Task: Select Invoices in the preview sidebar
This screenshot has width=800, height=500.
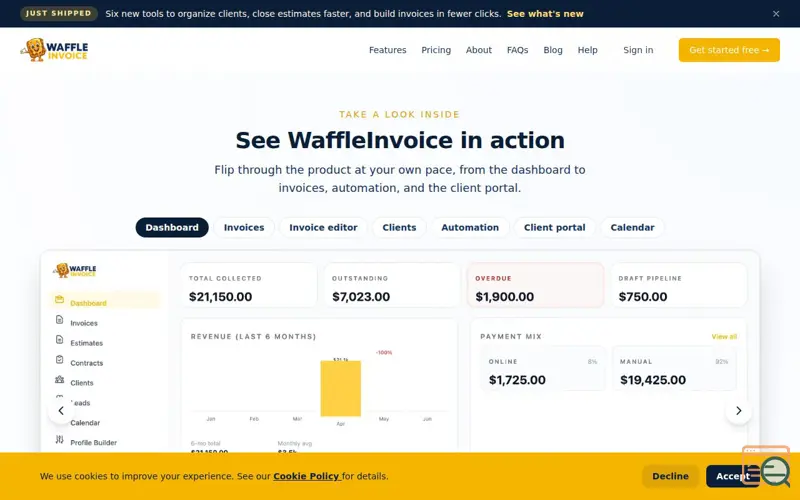Action: click(84, 323)
